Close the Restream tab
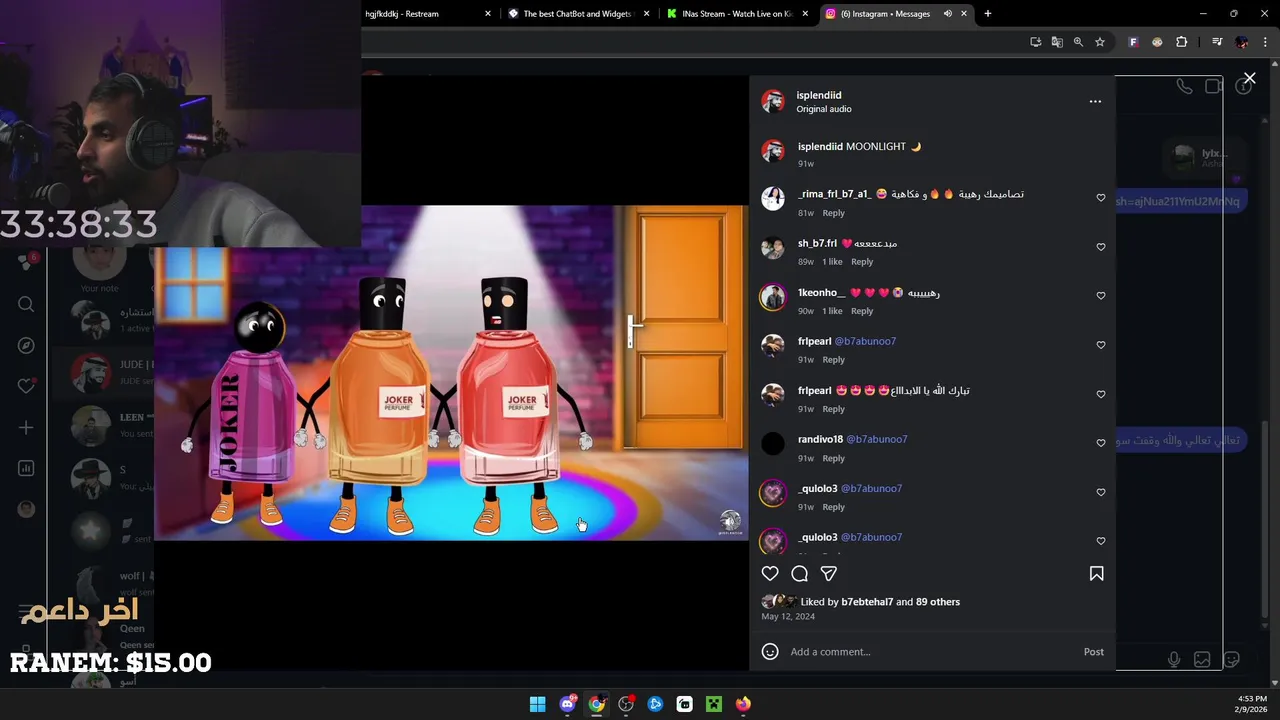 coord(488,14)
